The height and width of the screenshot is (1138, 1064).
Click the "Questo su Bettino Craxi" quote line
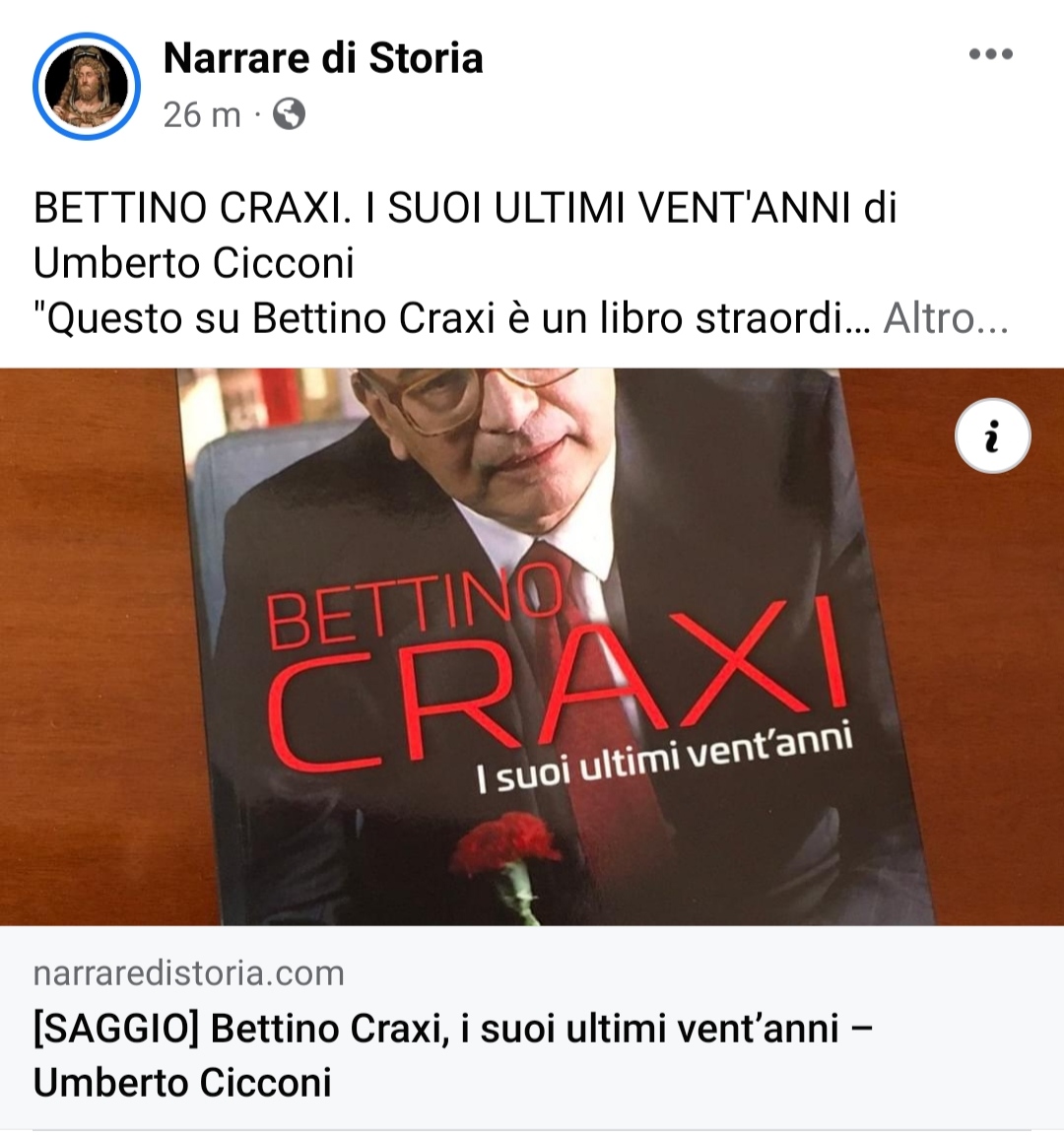tap(451, 318)
